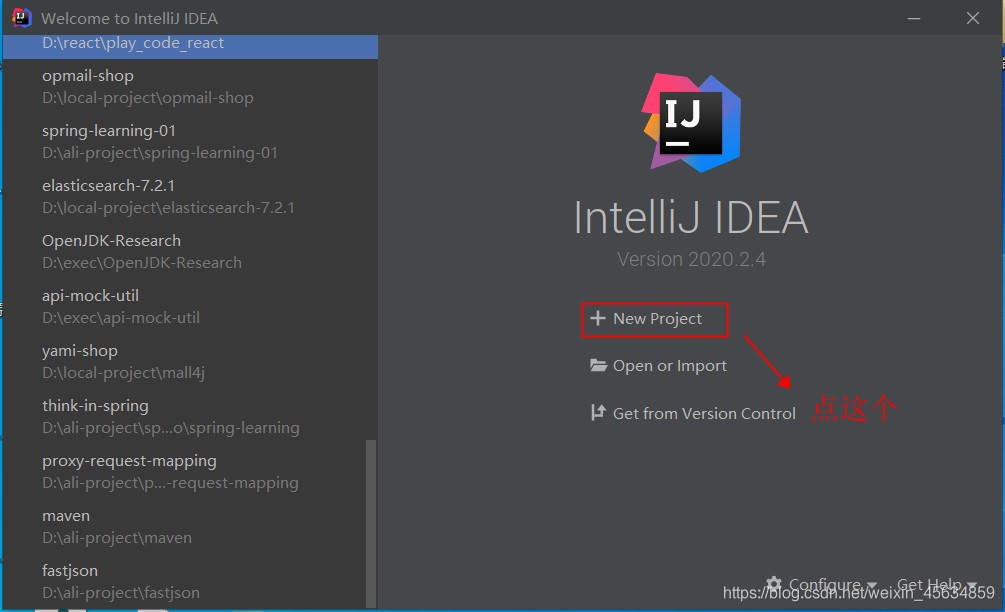The image size is (1005, 612).
Task: Click path D:\exec\OpenJDK-Research
Action: point(142,263)
